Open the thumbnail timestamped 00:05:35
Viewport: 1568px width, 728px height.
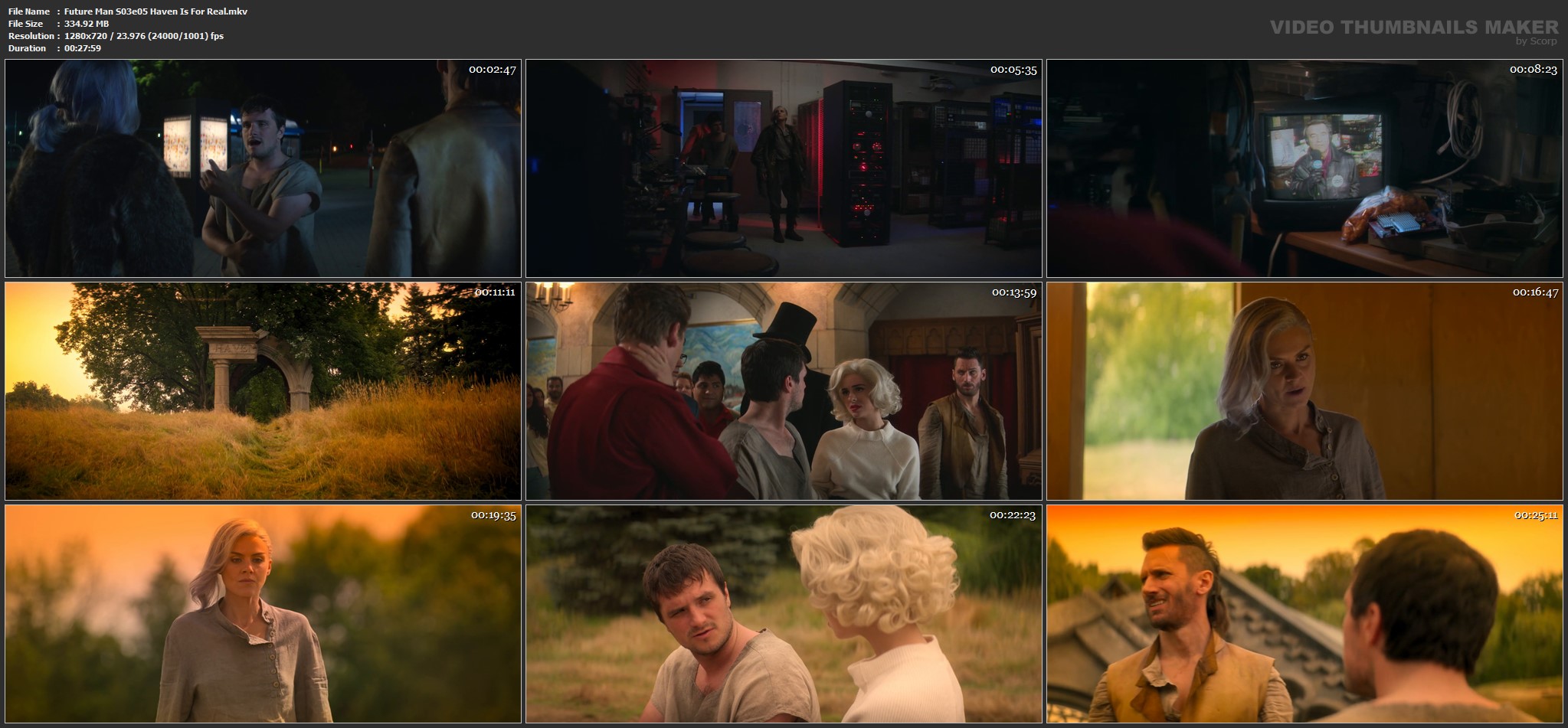click(784, 168)
